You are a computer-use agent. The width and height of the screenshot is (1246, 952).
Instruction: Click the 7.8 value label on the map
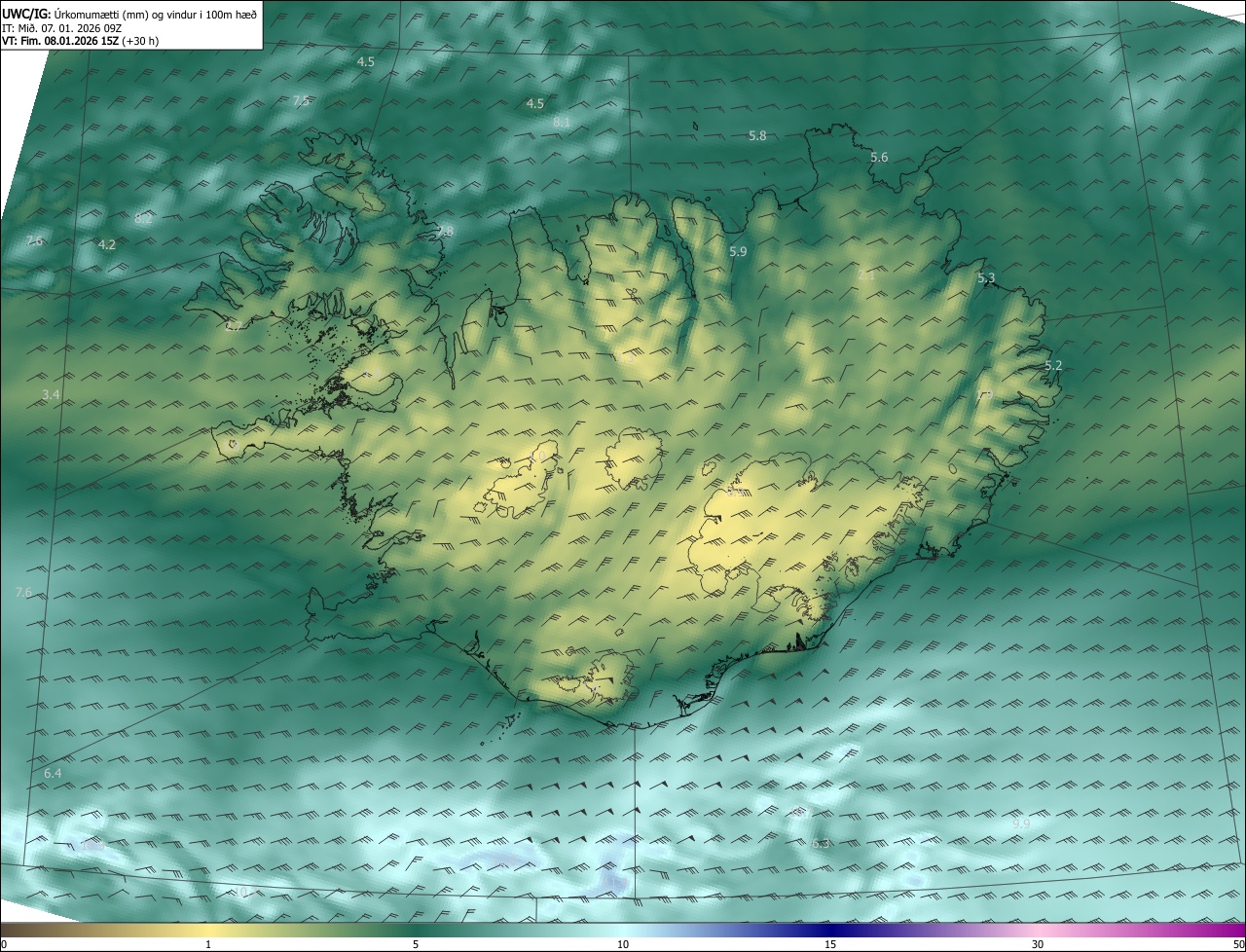444,232
